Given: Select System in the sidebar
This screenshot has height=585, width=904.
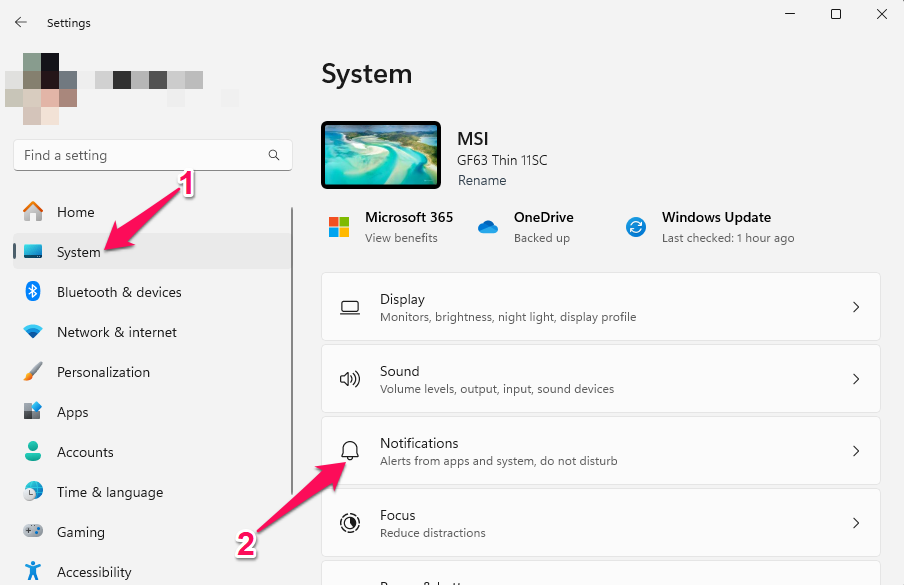Looking at the screenshot, I should click(152, 251).
